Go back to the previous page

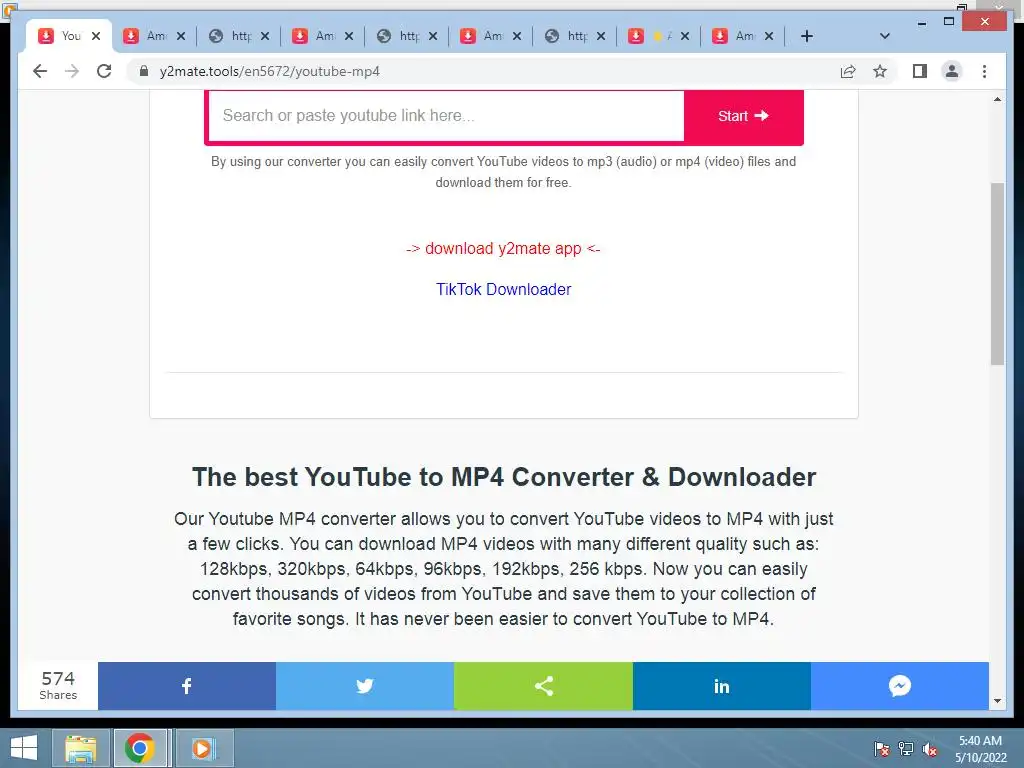40,71
